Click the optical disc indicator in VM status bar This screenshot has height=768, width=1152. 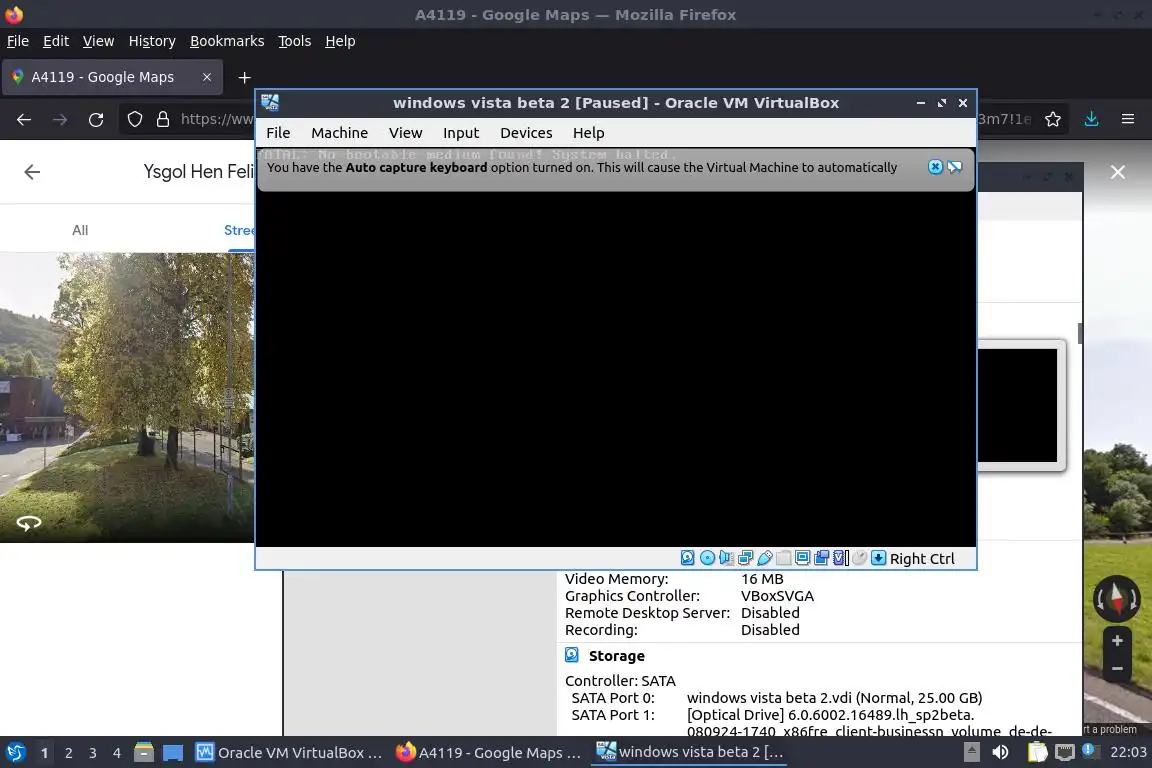[x=707, y=558]
